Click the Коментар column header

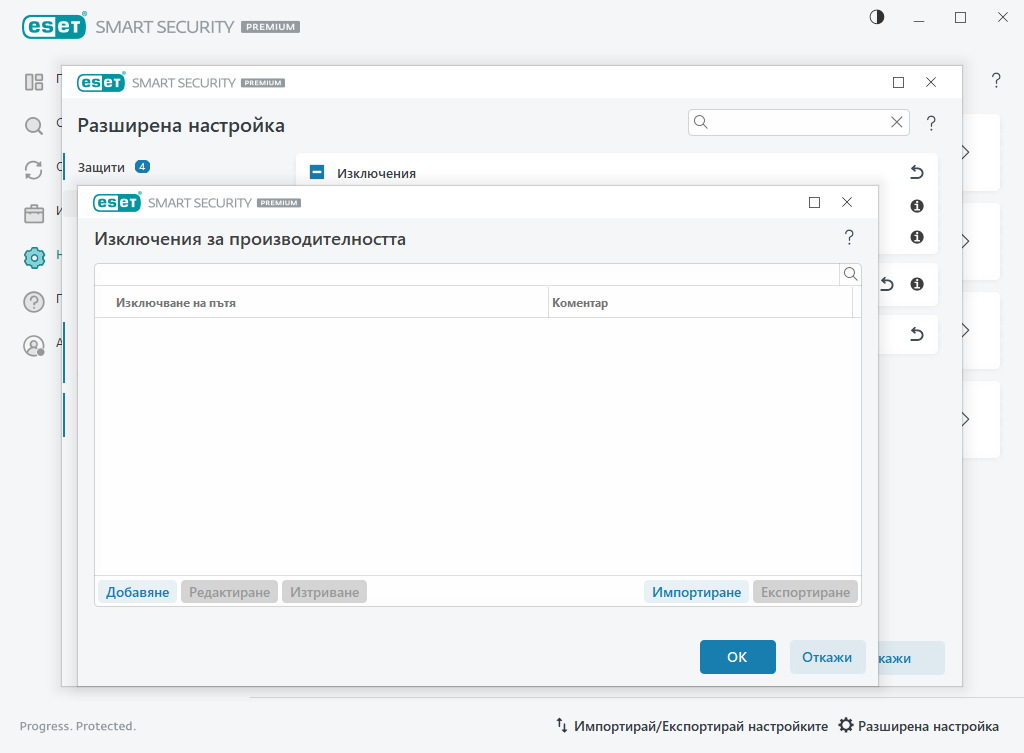[700, 302]
